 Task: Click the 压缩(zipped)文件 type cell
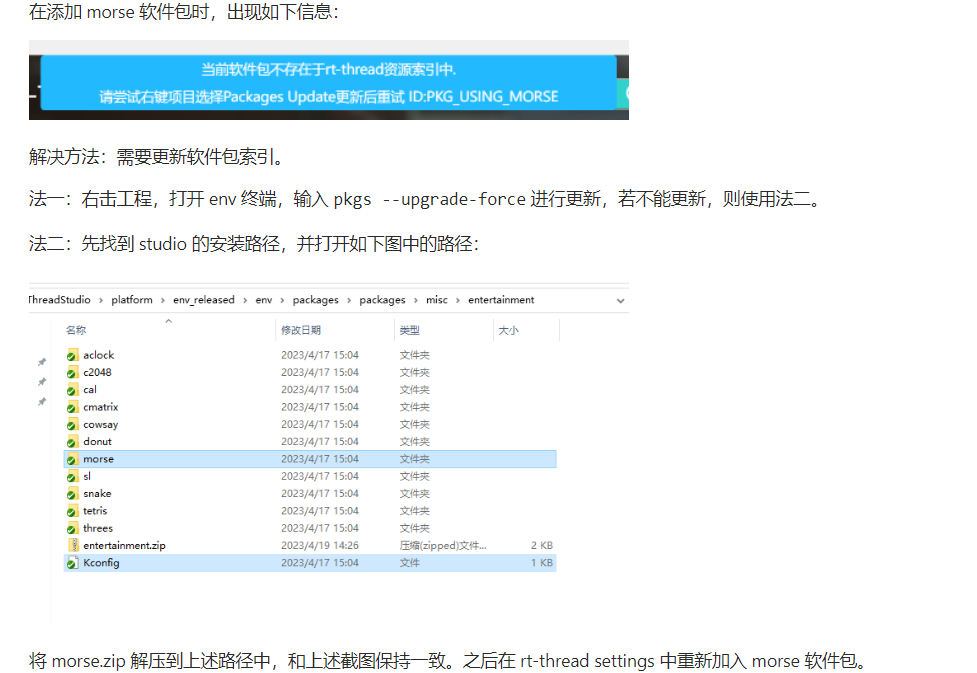tap(443, 546)
